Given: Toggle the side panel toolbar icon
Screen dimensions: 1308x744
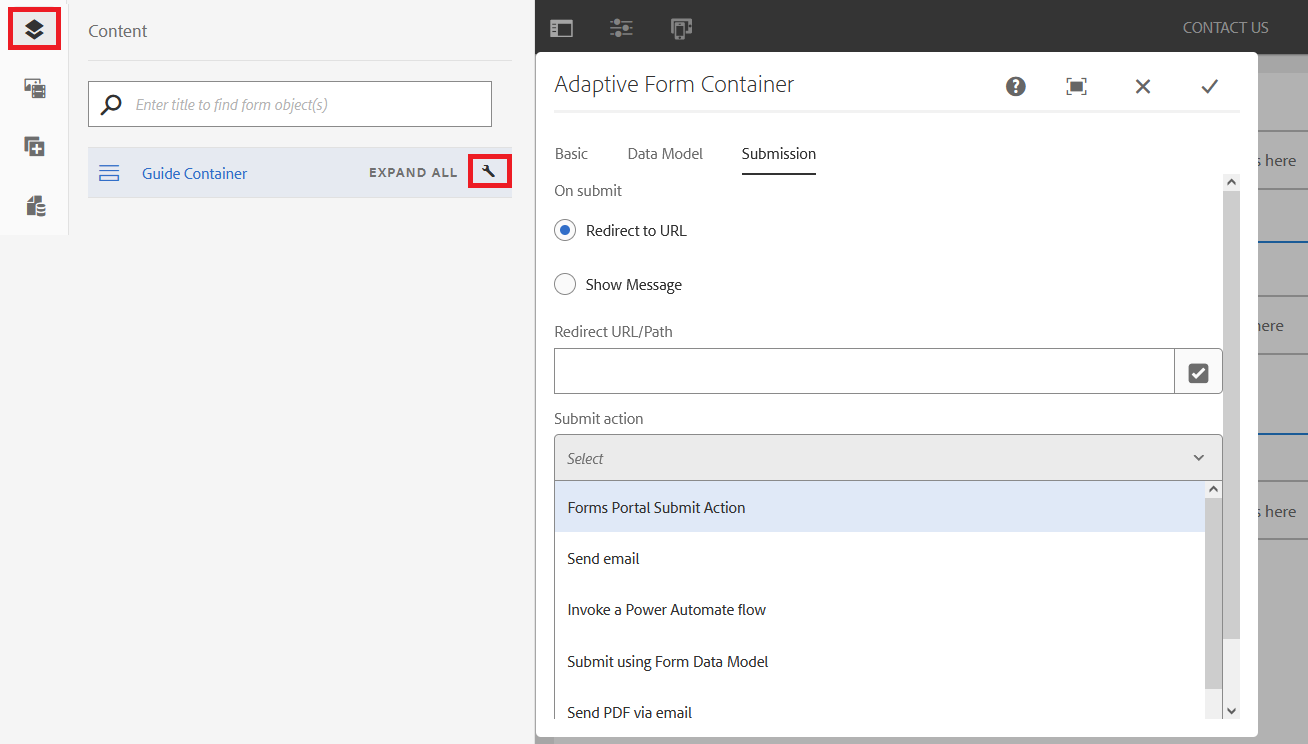Looking at the screenshot, I should pos(561,29).
